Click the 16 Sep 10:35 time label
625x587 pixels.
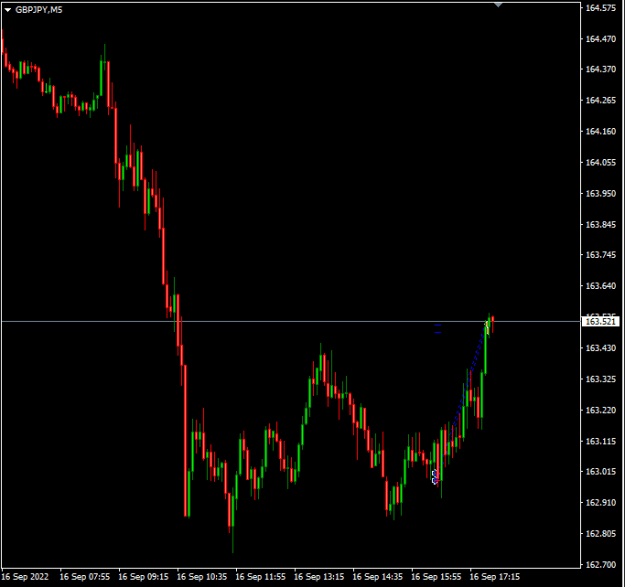coord(202,577)
